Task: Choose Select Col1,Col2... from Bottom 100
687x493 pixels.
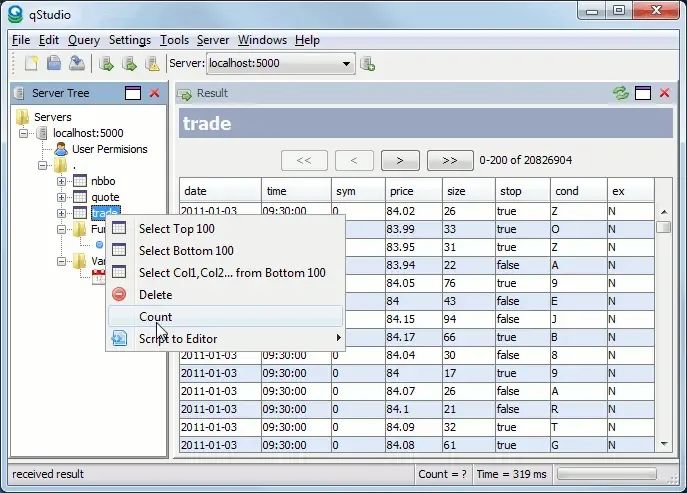Action: (x=225, y=273)
